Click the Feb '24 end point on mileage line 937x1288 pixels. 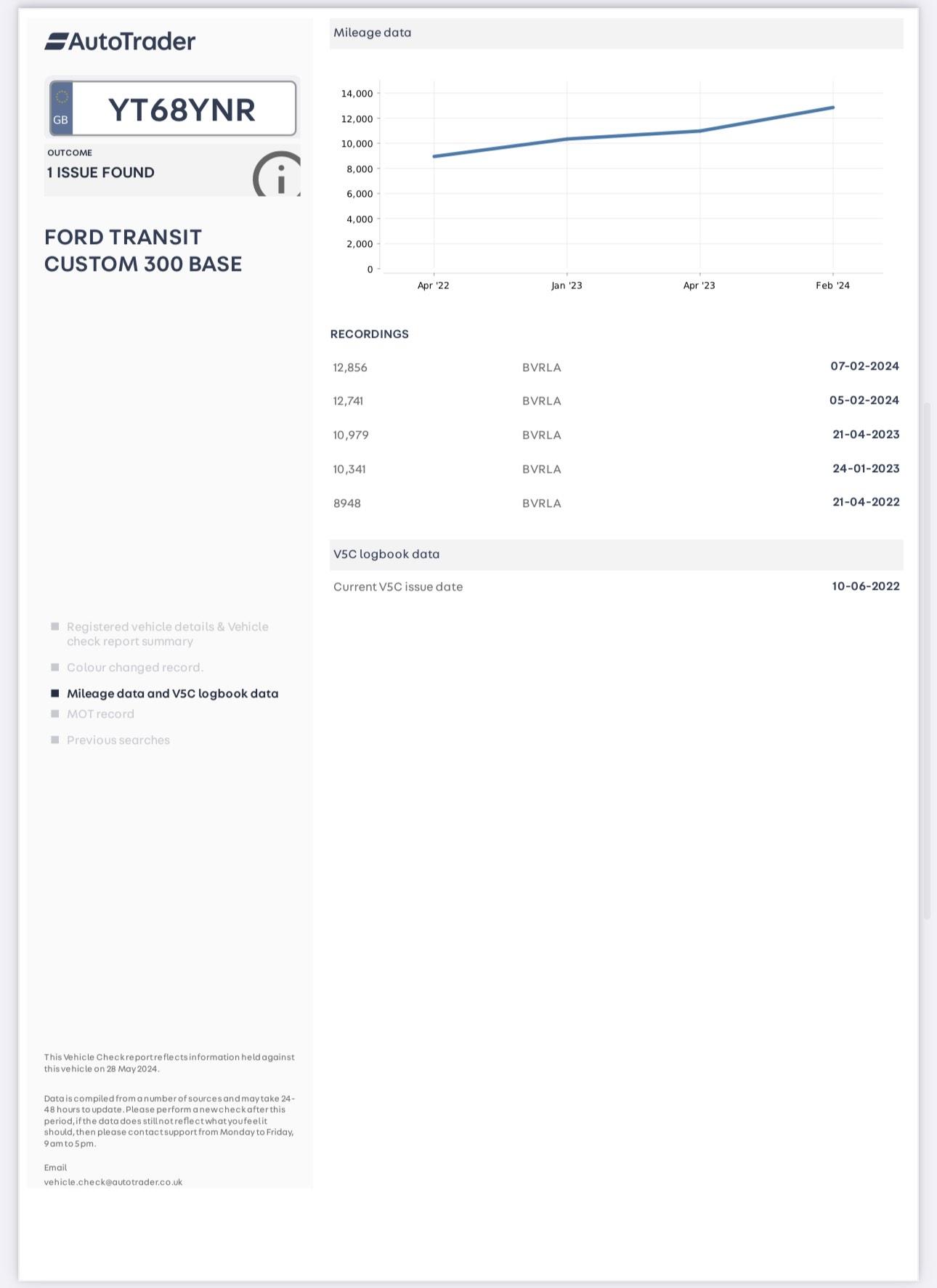(832, 108)
